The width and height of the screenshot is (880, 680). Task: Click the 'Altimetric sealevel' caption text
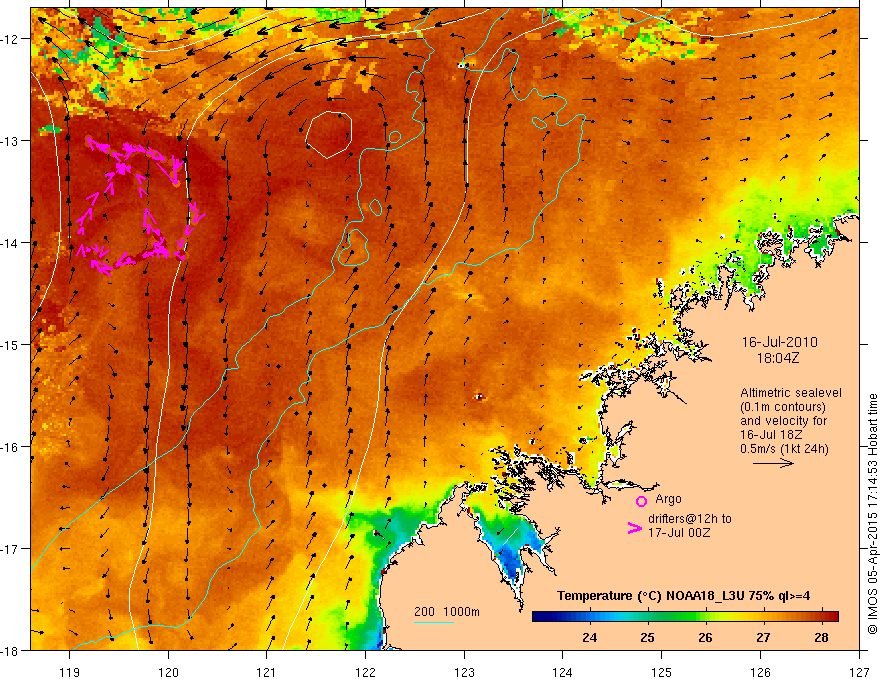791,393
